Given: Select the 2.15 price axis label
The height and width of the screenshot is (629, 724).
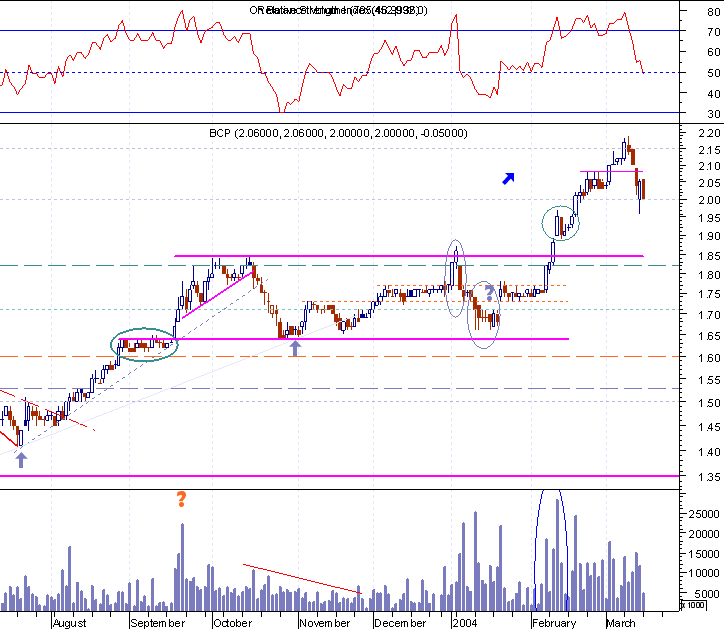Looking at the screenshot, I should click(710, 150).
